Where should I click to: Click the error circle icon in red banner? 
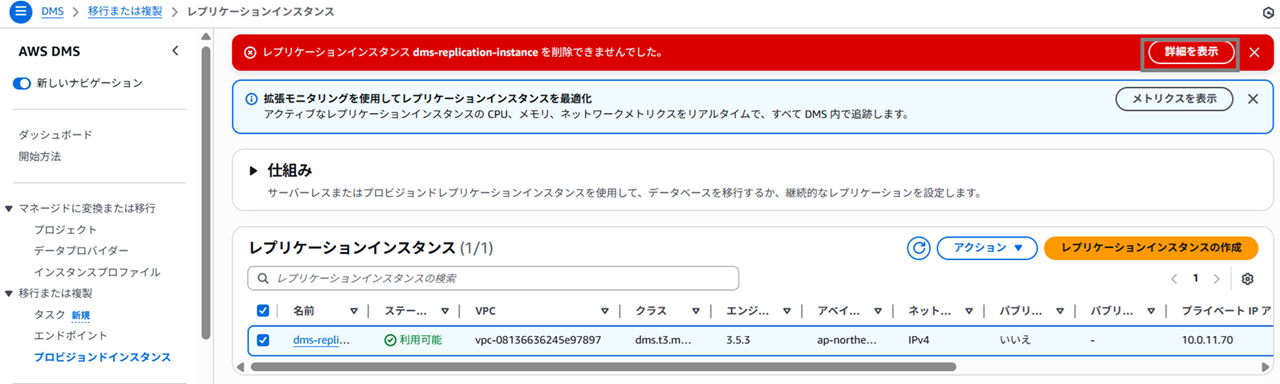click(x=250, y=52)
